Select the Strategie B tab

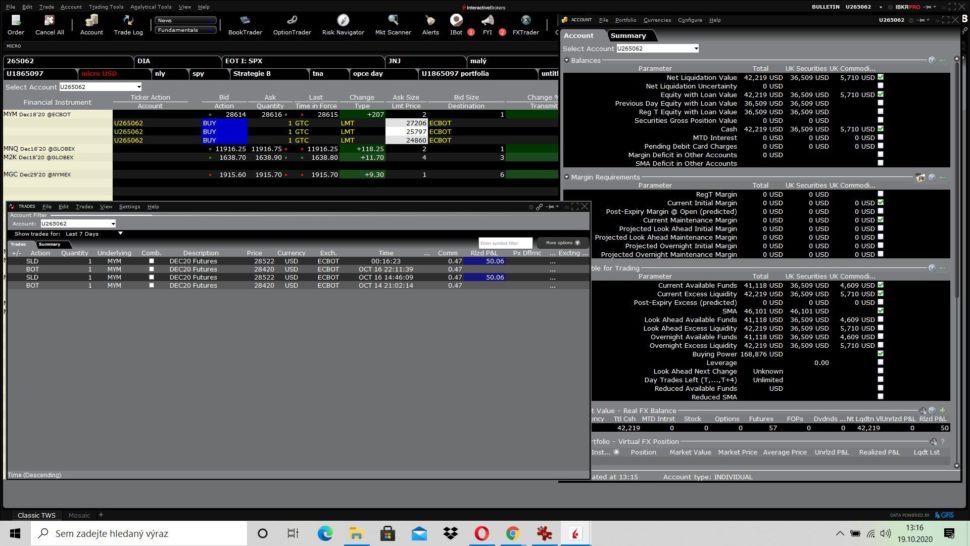268,74
